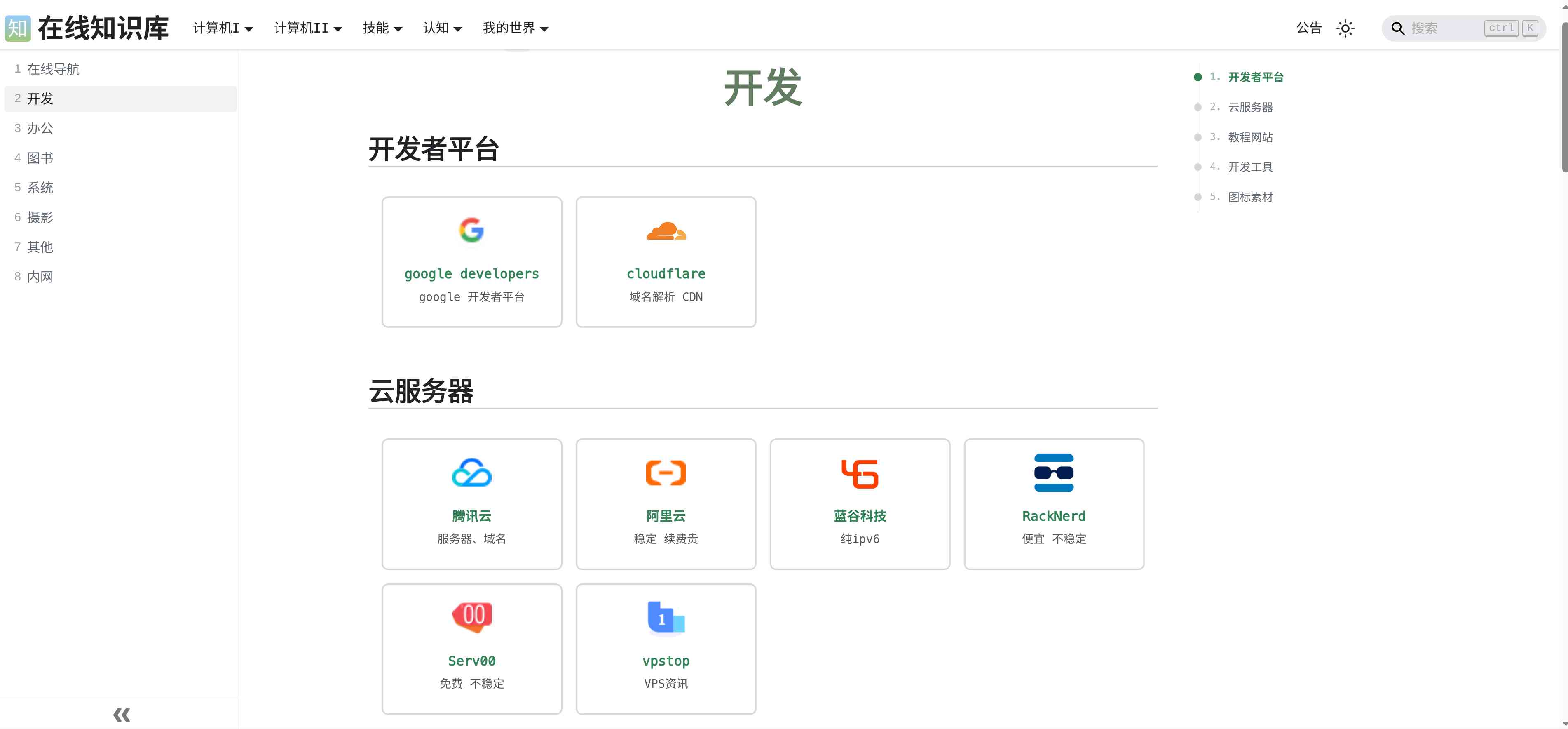1568x729 pixels.
Task: Click the 服务器、域名 description text
Action: (472, 539)
